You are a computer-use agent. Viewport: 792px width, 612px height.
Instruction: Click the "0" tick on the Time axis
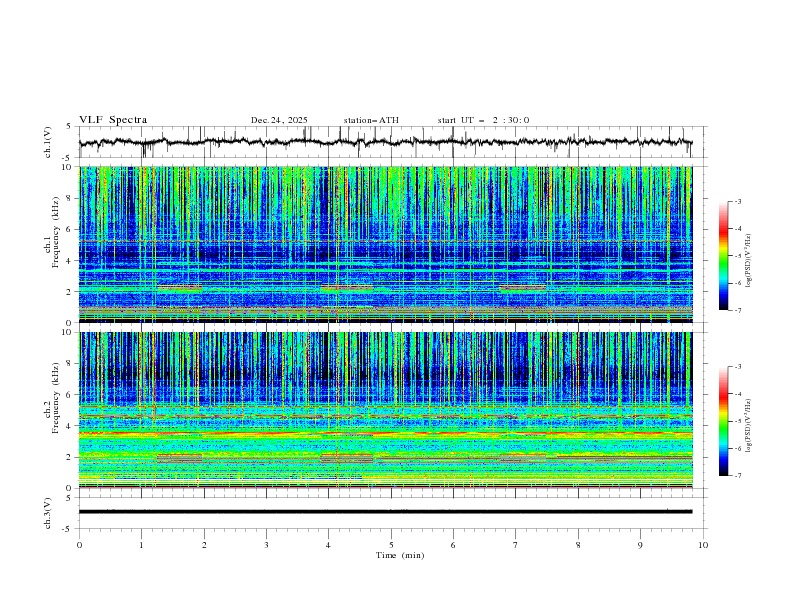79,545
